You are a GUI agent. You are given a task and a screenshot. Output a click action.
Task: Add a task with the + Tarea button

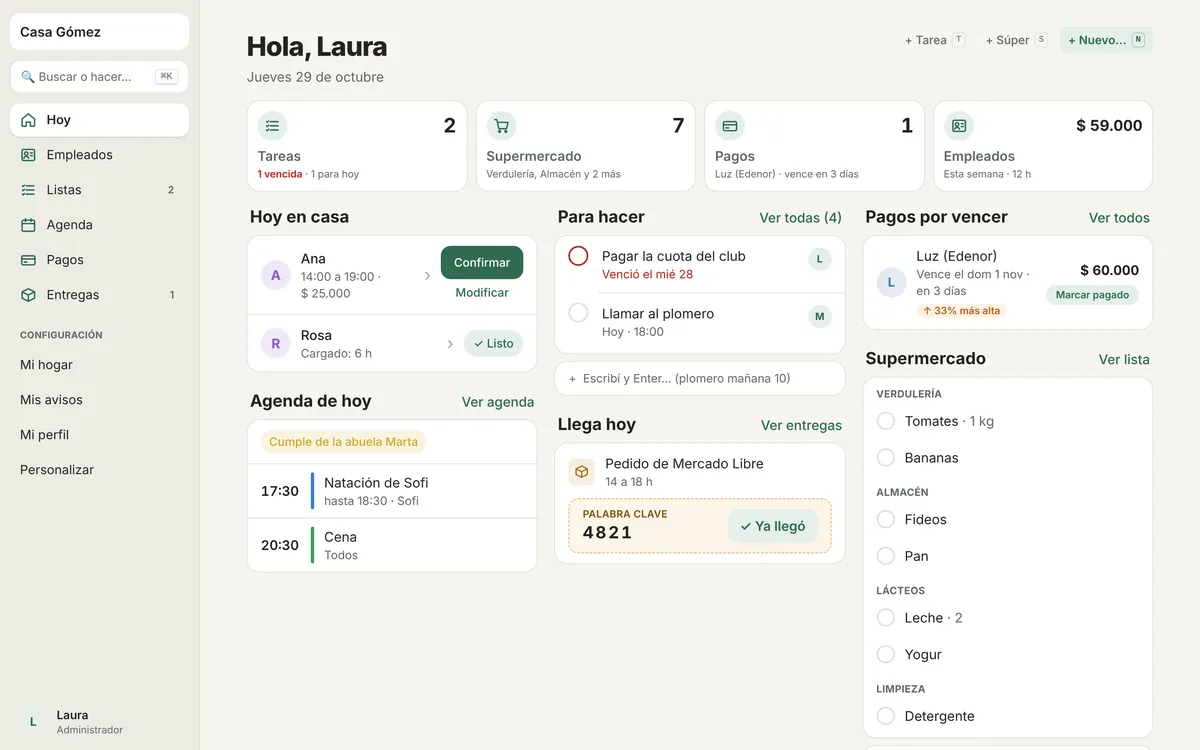tap(935, 40)
